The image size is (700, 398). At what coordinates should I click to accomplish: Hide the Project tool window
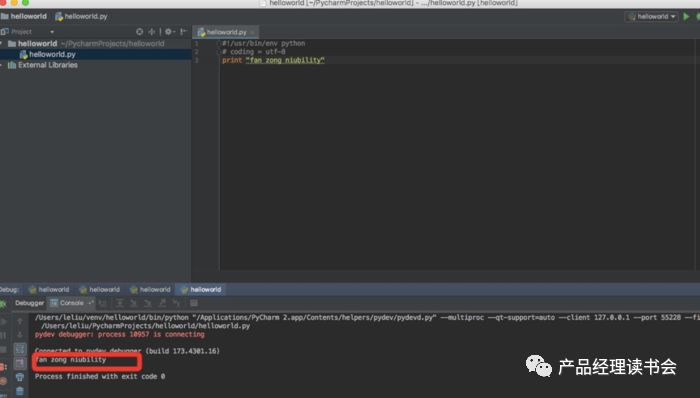click(183, 32)
